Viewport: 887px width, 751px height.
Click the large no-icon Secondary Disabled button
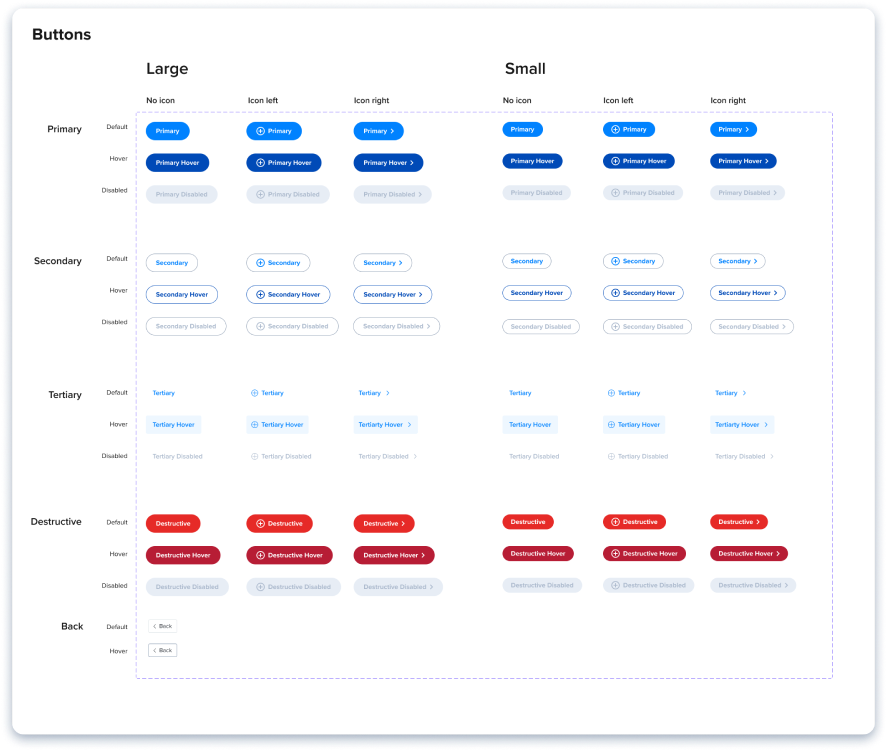(186, 326)
